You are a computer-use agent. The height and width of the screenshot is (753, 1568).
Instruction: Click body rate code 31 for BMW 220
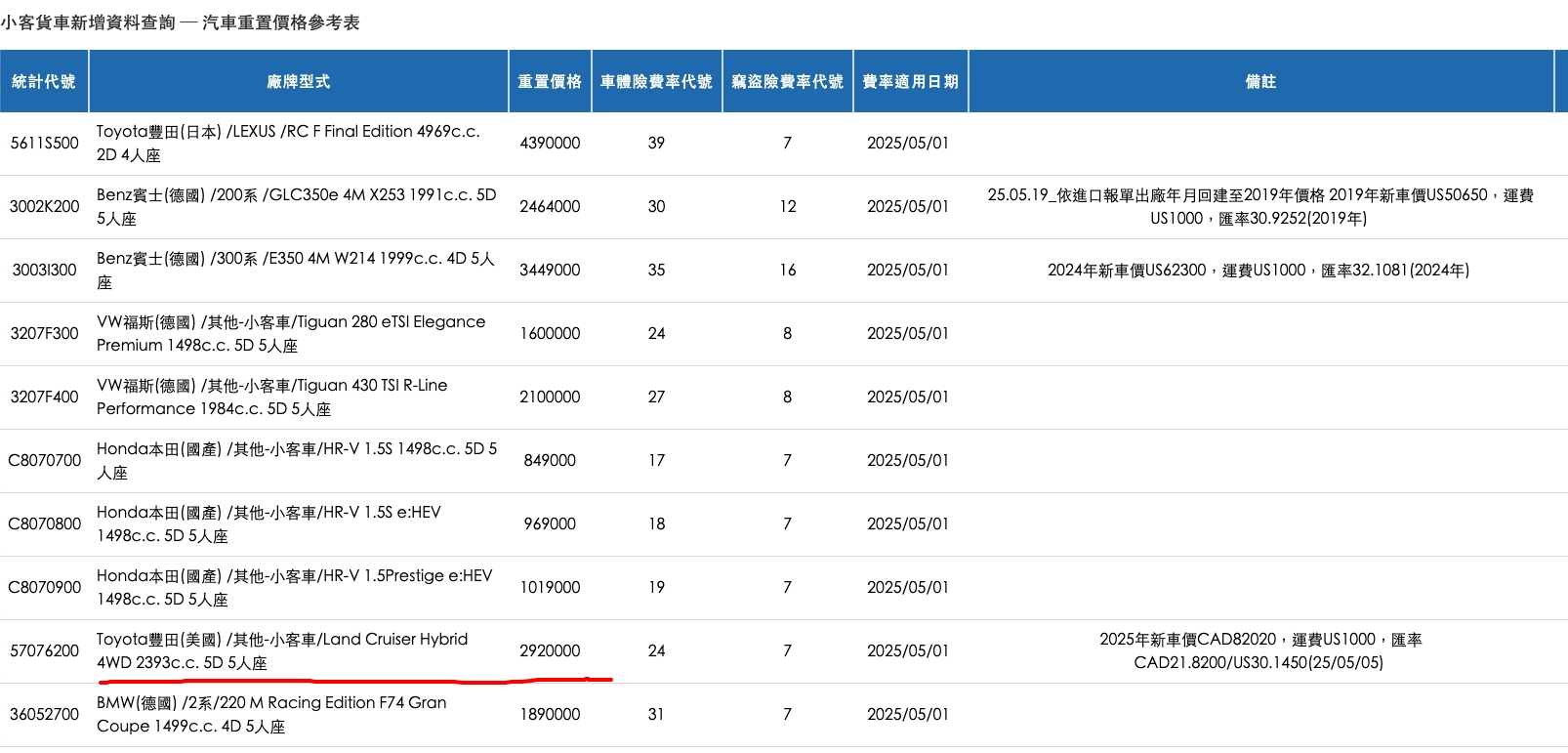656,714
